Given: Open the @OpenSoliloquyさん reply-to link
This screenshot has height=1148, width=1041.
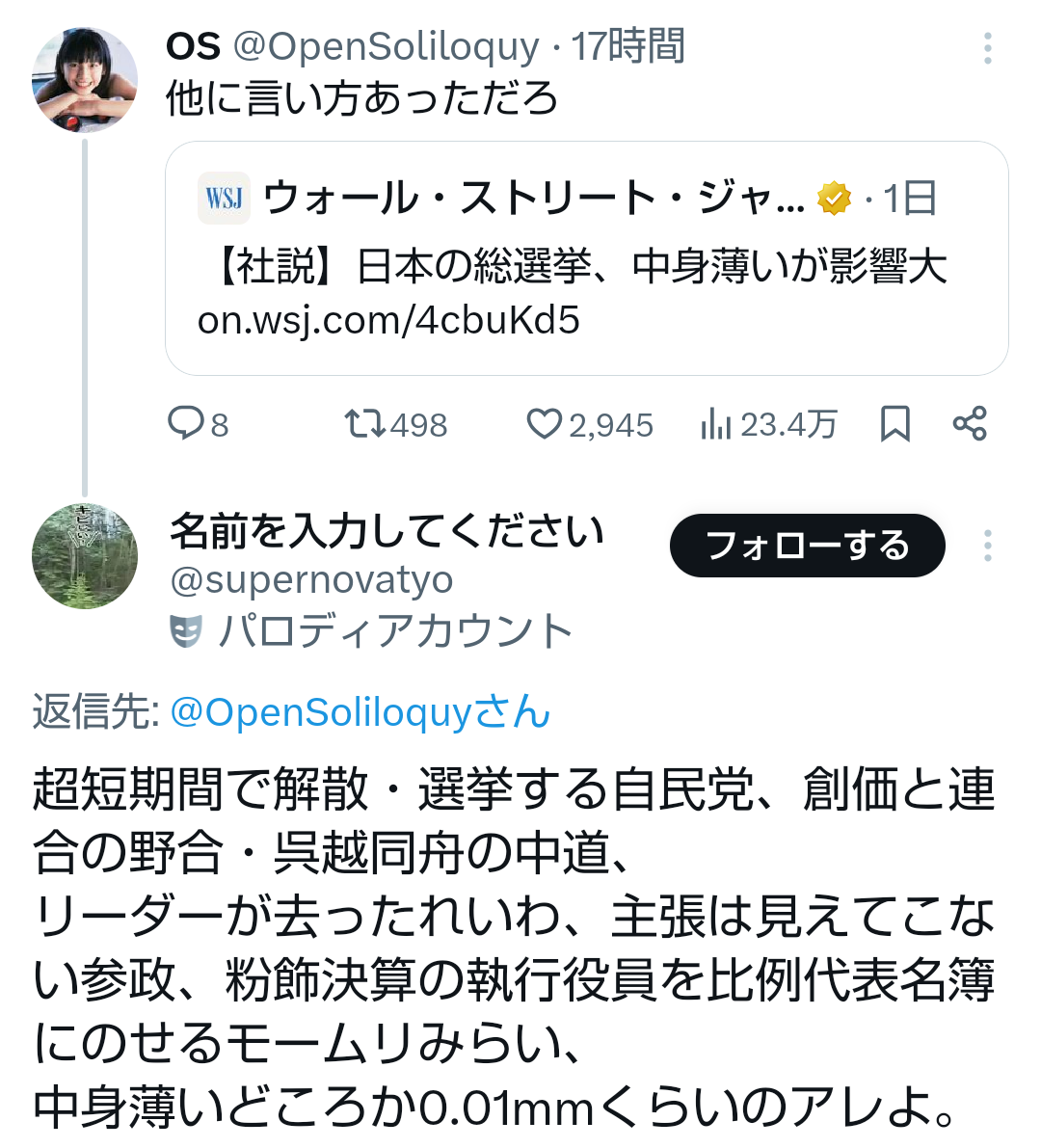Looking at the screenshot, I should tap(360, 712).
